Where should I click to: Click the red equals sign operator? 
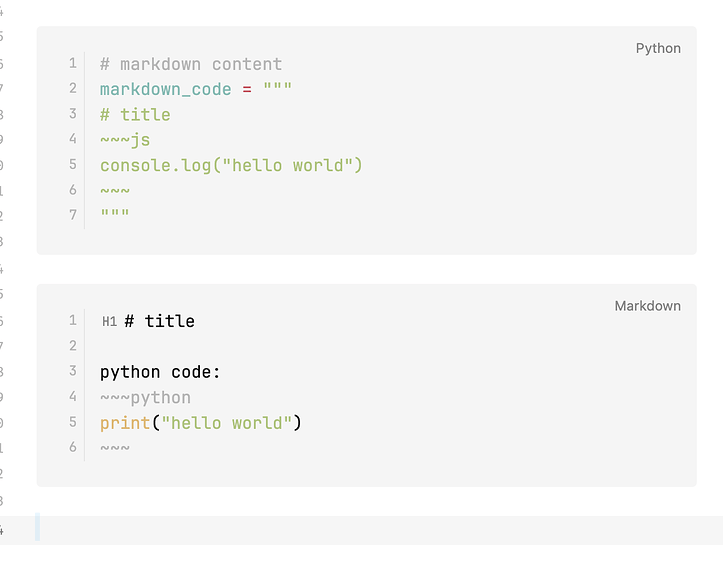(247, 89)
